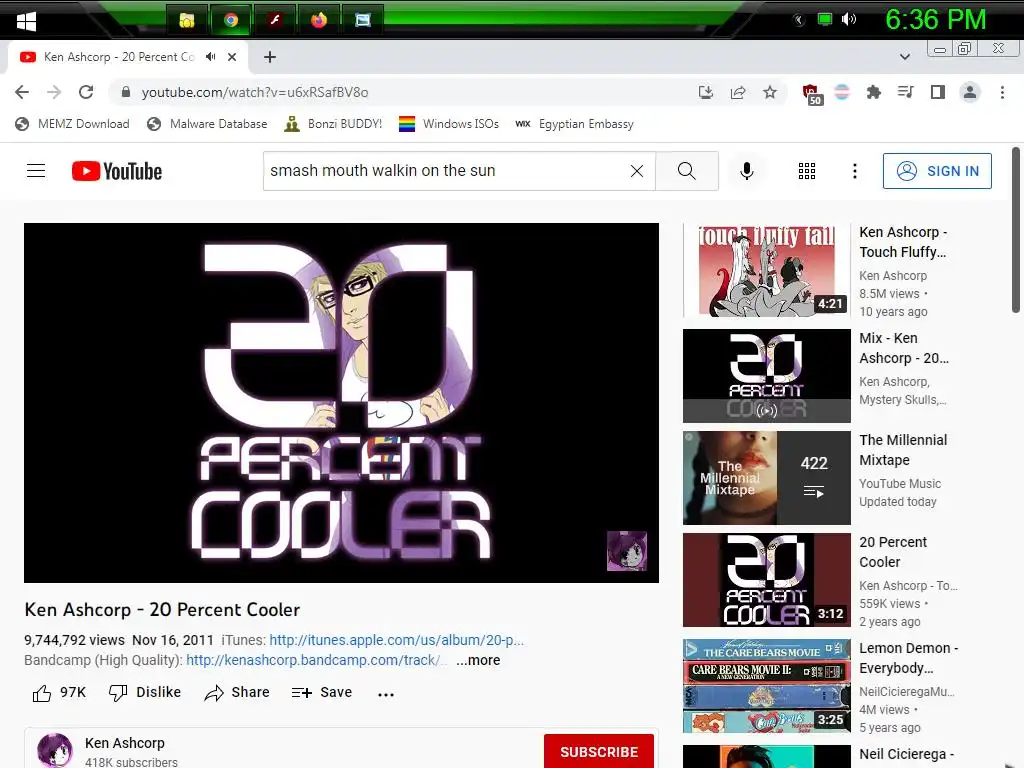Mute the tab using the audio icon
The image size is (1024, 768).
pyautogui.click(x=210, y=57)
